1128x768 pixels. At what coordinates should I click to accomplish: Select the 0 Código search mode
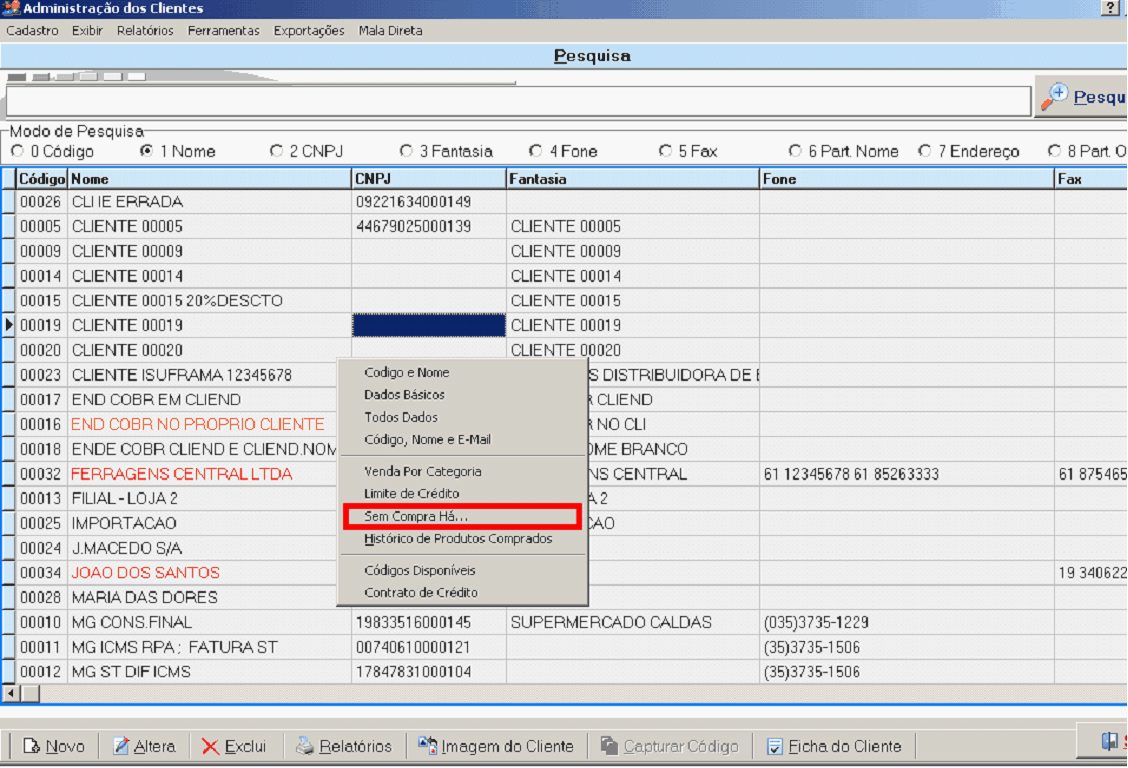pos(17,152)
